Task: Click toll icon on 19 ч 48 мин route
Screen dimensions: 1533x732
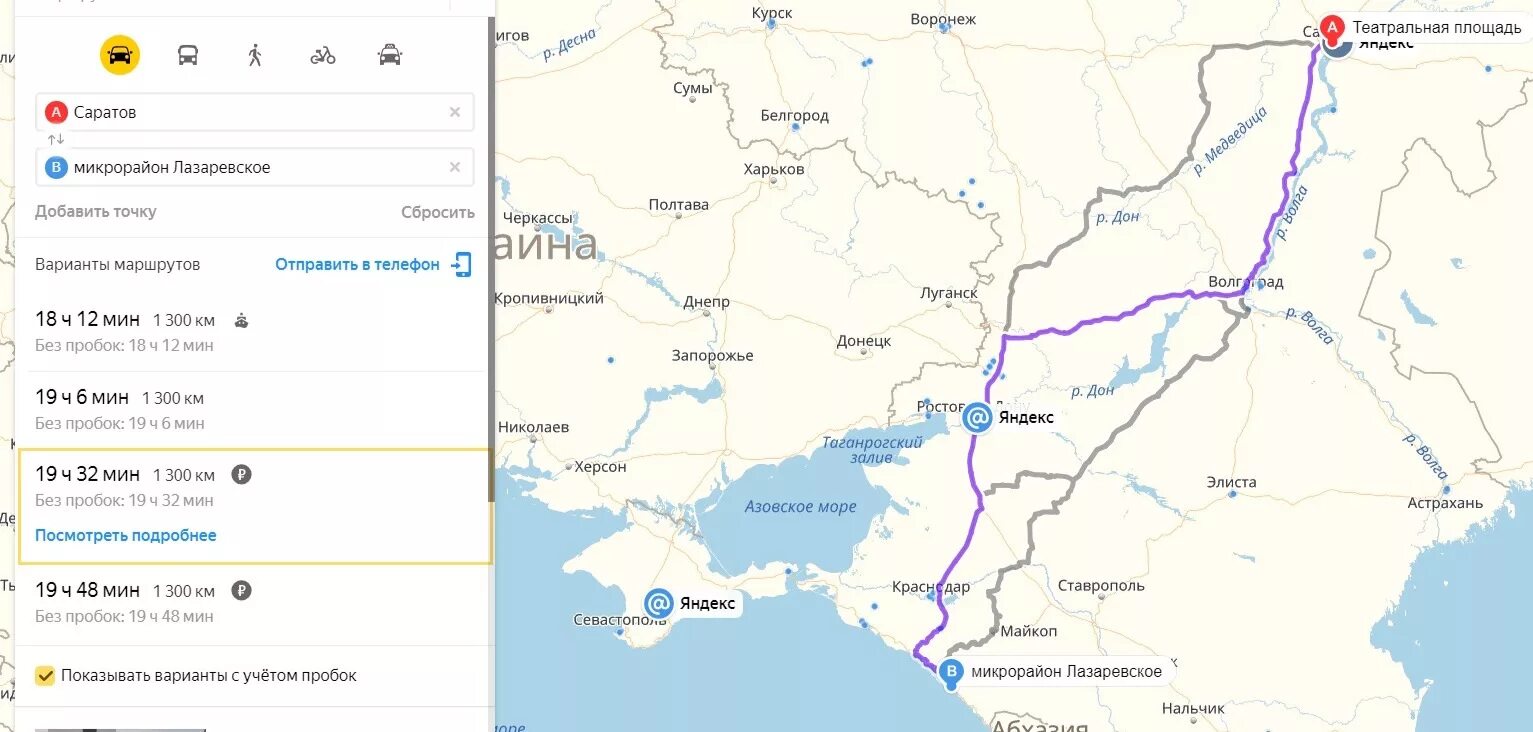Action: 241,590
